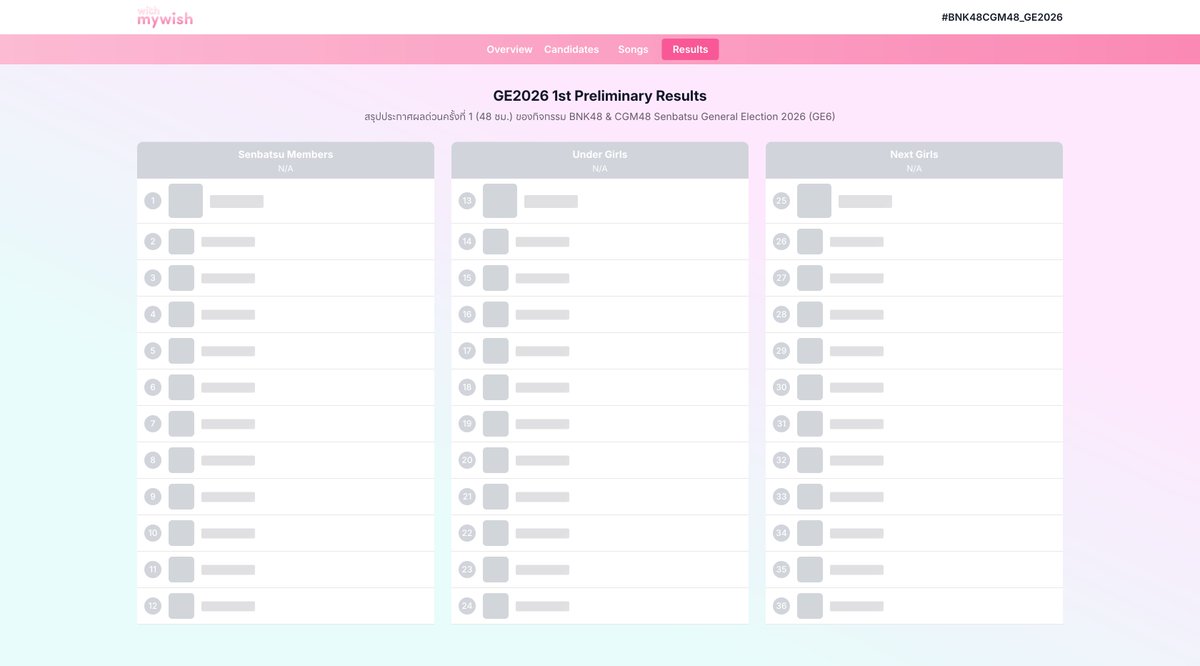This screenshot has height=666, width=1200.
Task: Select the rank 17 number badge
Action: (x=467, y=351)
